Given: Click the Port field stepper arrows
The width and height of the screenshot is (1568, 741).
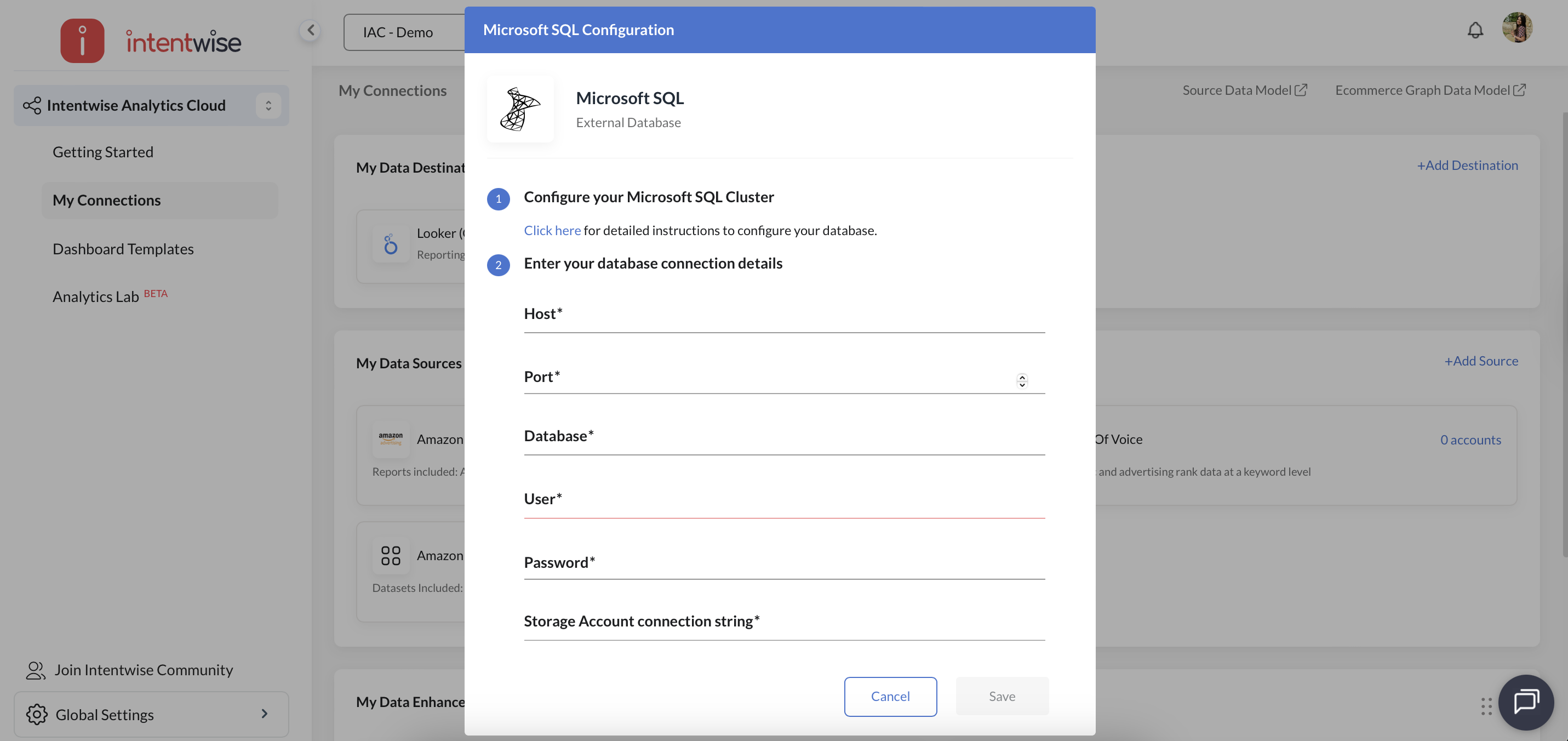Looking at the screenshot, I should point(1022,380).
